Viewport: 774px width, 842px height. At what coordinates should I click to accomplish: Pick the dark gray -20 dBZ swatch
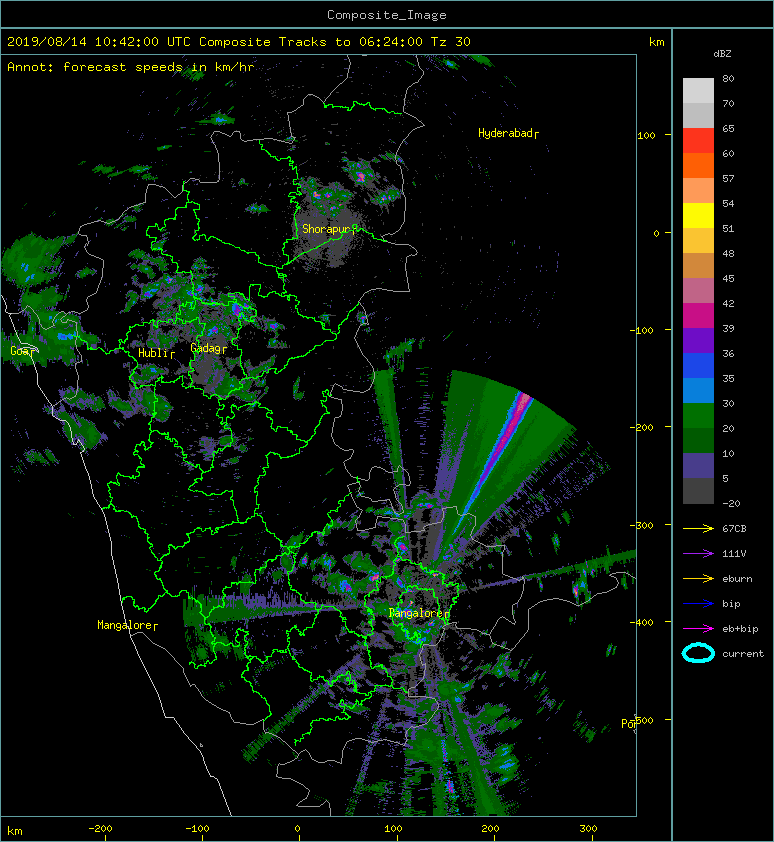698,491
